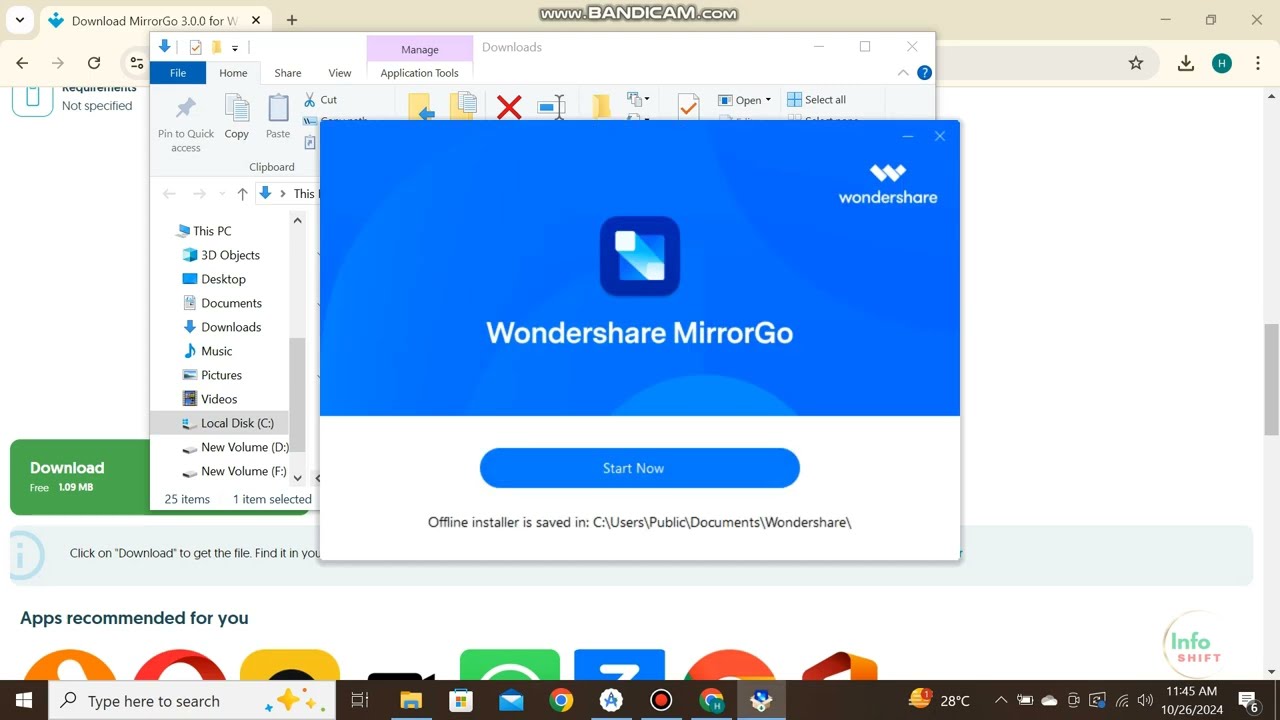Click Task View icon in taskbar
This screenshot has width=1280, height=720.
click(x=360, y=700)
